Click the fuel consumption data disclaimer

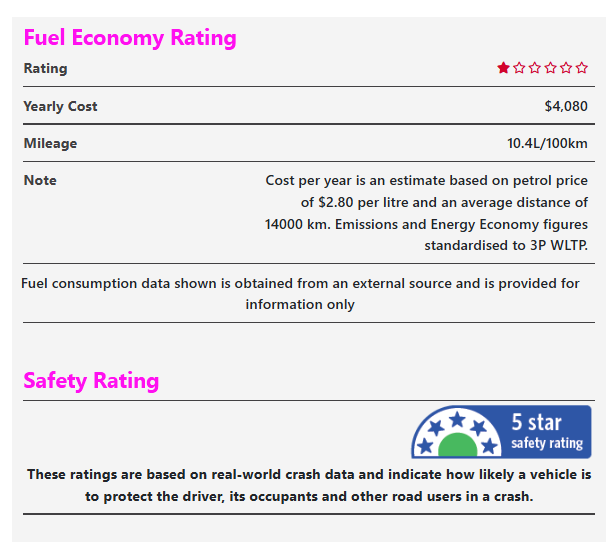pyautogui.click(x=300, y=294)
